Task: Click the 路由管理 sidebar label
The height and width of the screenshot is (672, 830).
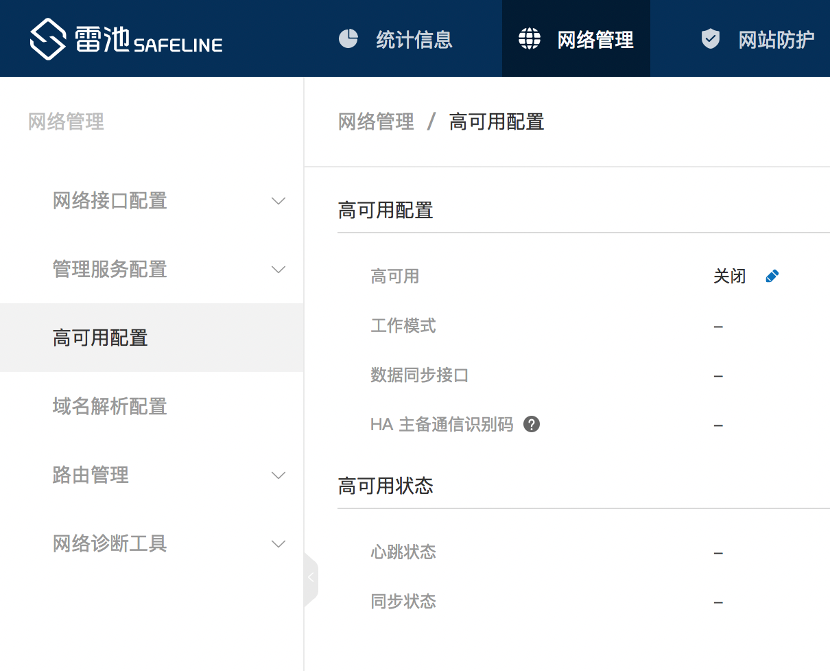Action: pos(91,475)
